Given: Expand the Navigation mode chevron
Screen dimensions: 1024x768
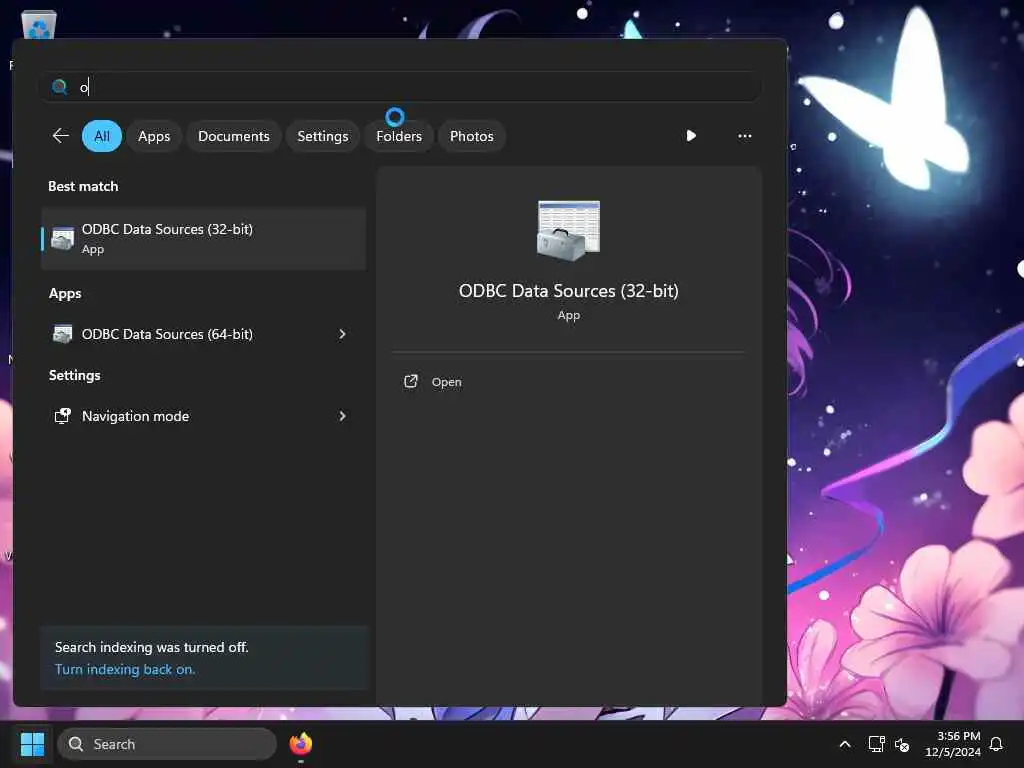Looking at the screenshot, I should point(342,416).
